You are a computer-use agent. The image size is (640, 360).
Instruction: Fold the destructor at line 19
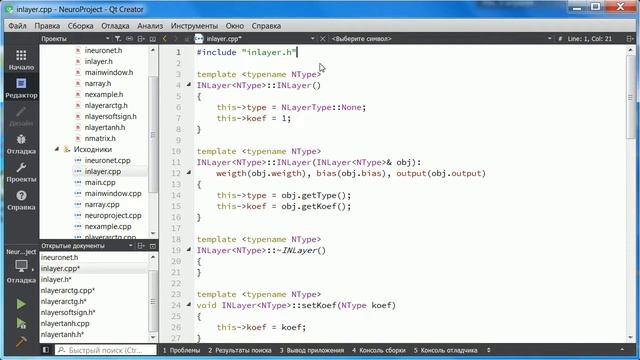tap(189, 249)
